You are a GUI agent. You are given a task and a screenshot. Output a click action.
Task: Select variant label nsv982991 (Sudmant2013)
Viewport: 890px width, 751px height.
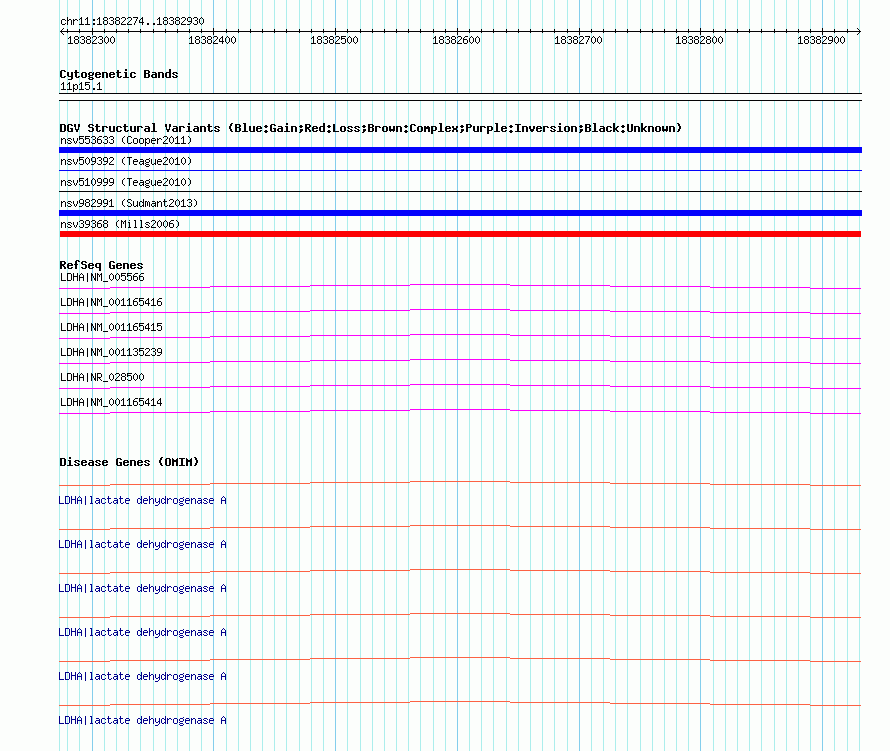129,203
